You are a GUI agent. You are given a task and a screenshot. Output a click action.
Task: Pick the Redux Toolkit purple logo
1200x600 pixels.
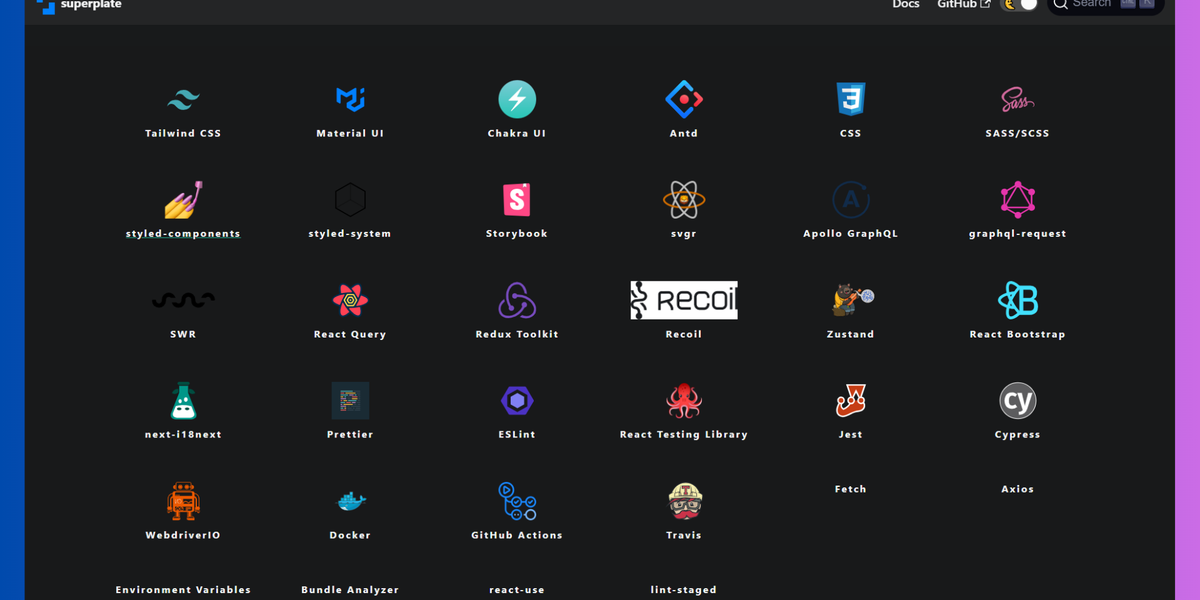point(517,300)
